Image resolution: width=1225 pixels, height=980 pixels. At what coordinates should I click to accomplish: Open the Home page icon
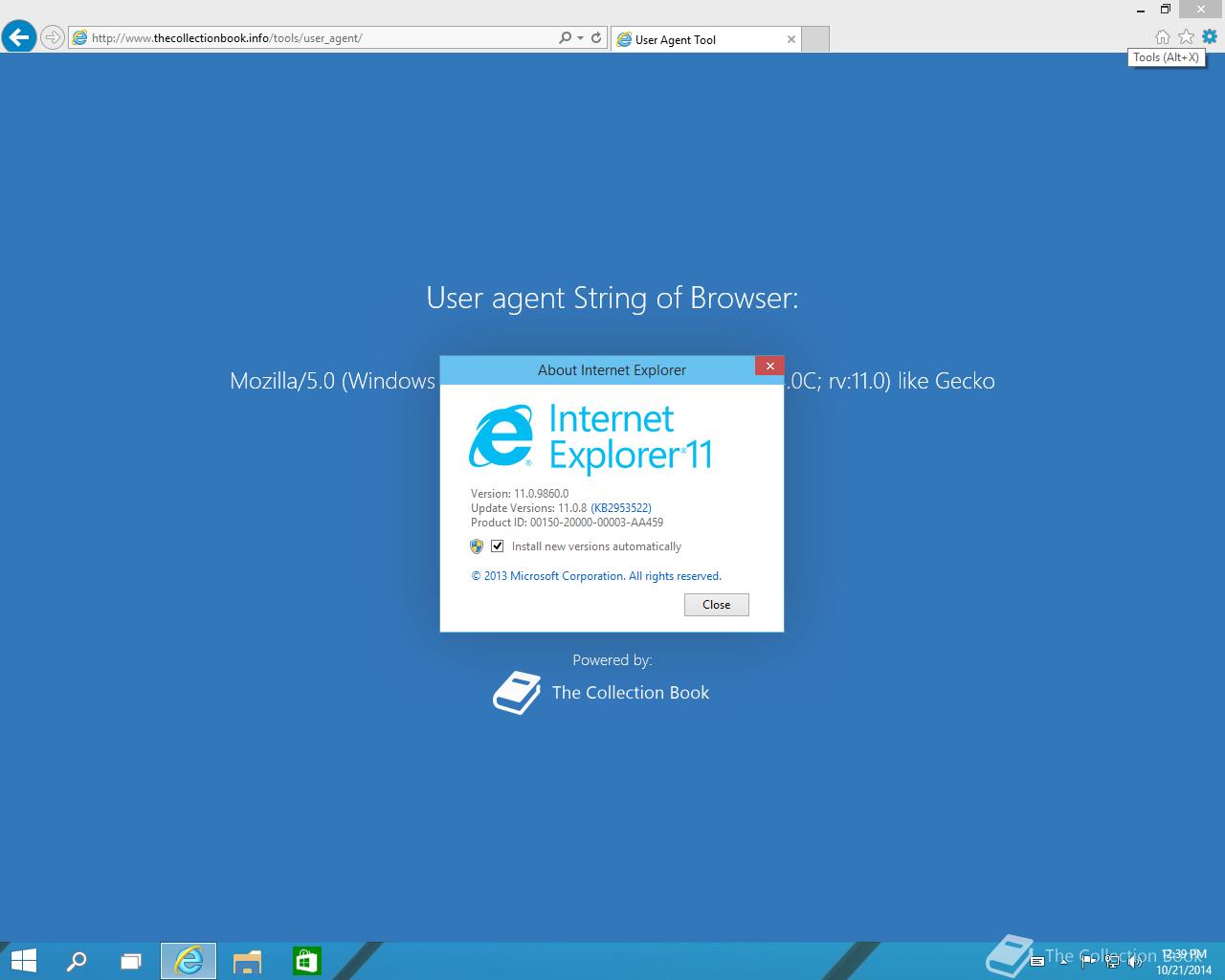(1163, 36)
